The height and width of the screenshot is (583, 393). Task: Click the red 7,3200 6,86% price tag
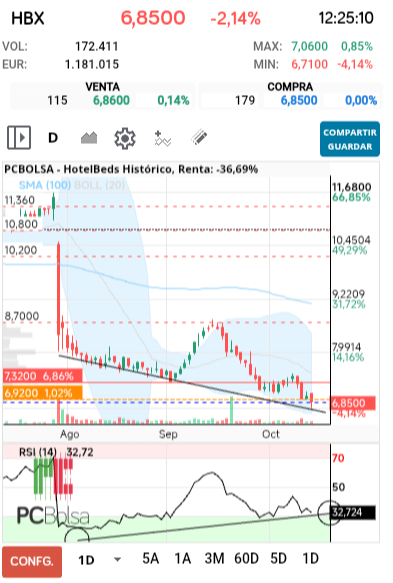pos(42,376)
